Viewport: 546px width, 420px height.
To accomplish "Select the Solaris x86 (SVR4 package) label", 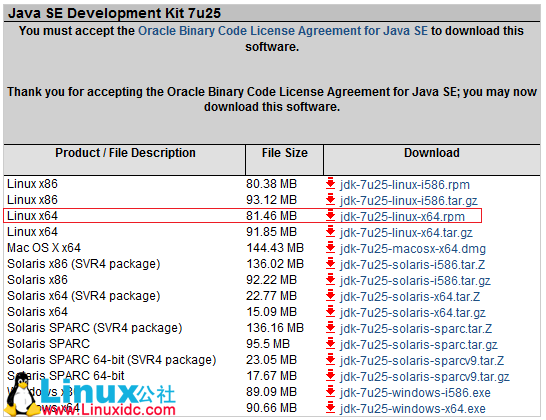I will pyautogui.click(x=84, y=264).
